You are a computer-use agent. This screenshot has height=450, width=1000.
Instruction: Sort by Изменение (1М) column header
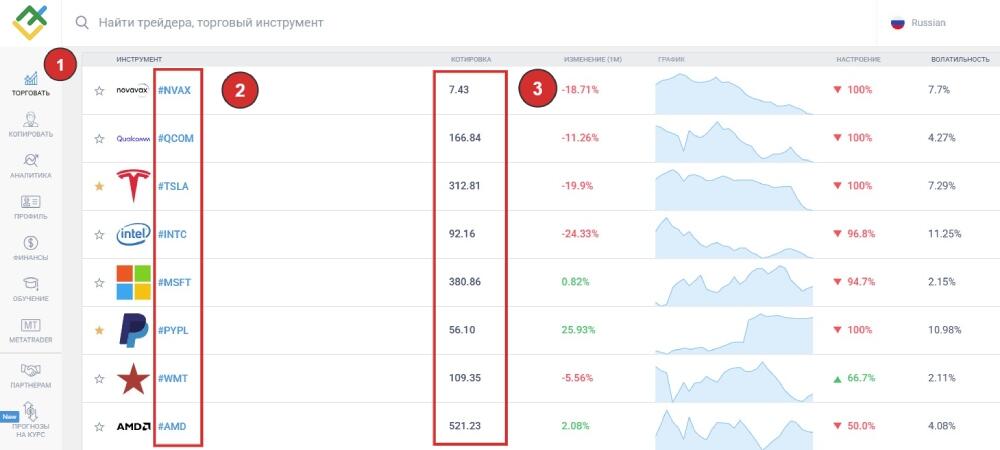coord(592,59)
